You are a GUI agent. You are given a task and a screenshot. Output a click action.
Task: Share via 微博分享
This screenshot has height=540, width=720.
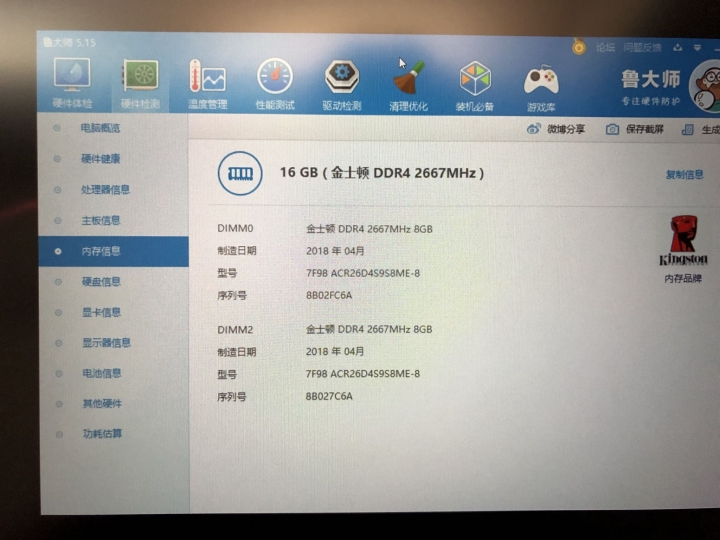pyautogui.click(x=556, y=129)
